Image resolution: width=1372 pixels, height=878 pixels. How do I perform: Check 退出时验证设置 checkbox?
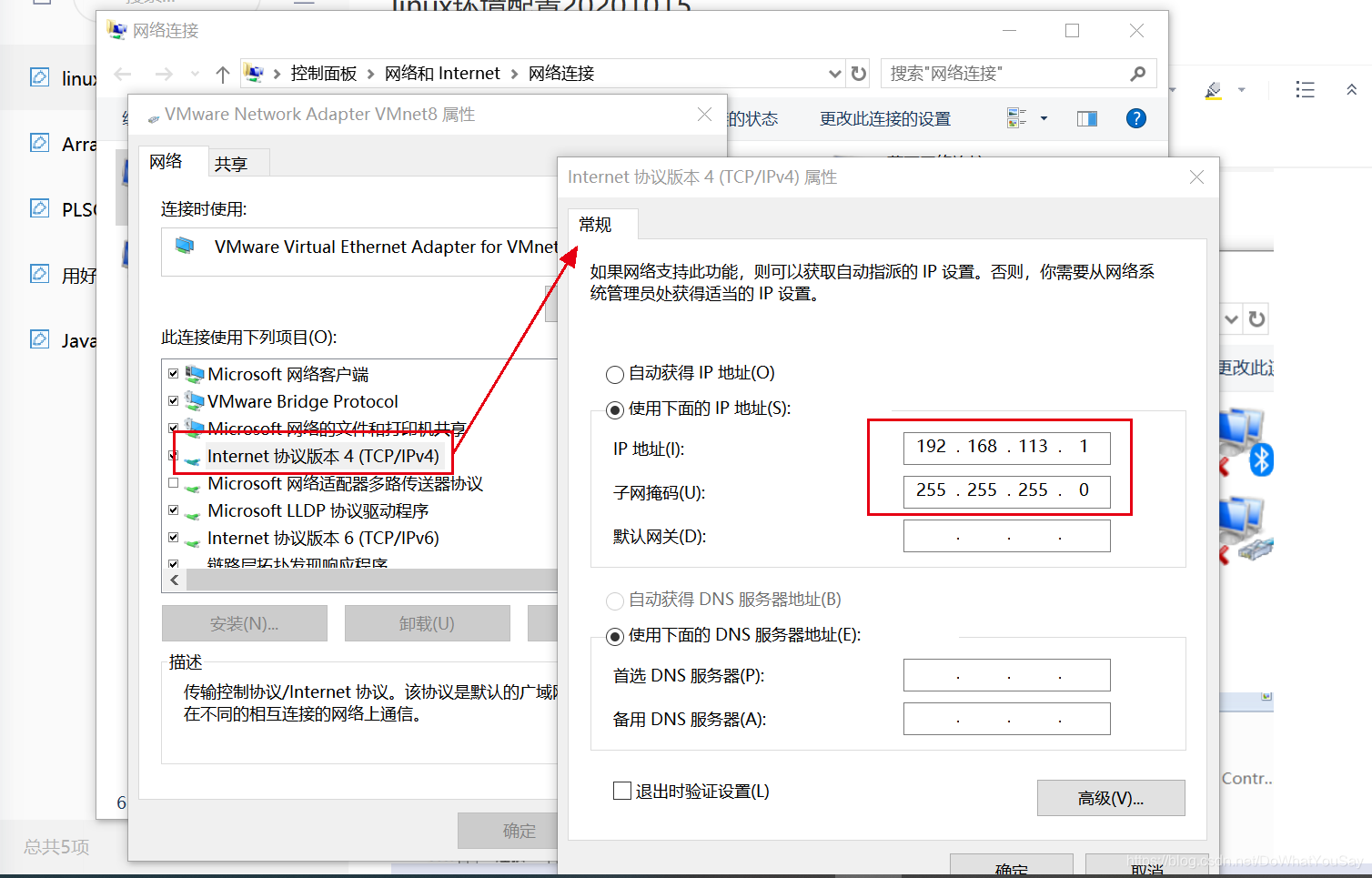622,791
